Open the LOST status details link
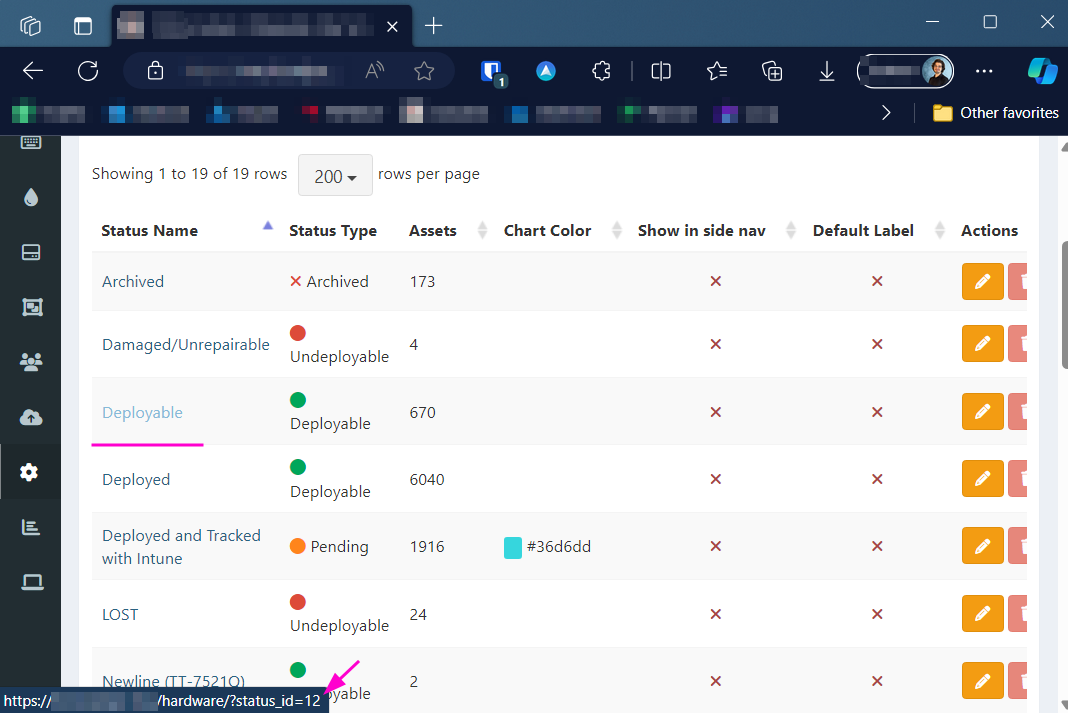The height and width of the screenshot is (713, 1068). pos(119,614)
